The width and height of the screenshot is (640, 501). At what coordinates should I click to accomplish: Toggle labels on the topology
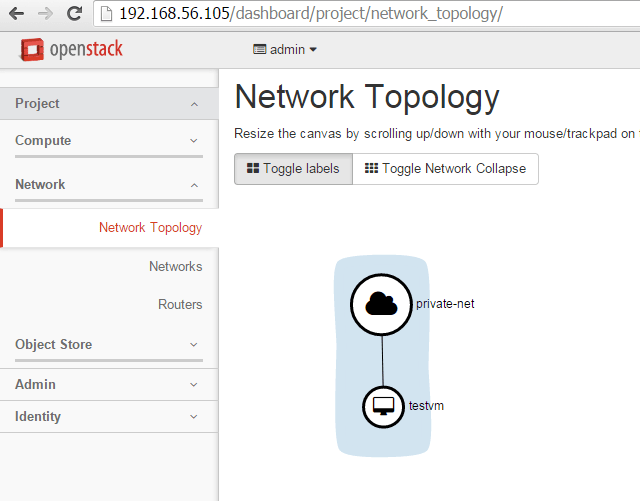point(293,169)
